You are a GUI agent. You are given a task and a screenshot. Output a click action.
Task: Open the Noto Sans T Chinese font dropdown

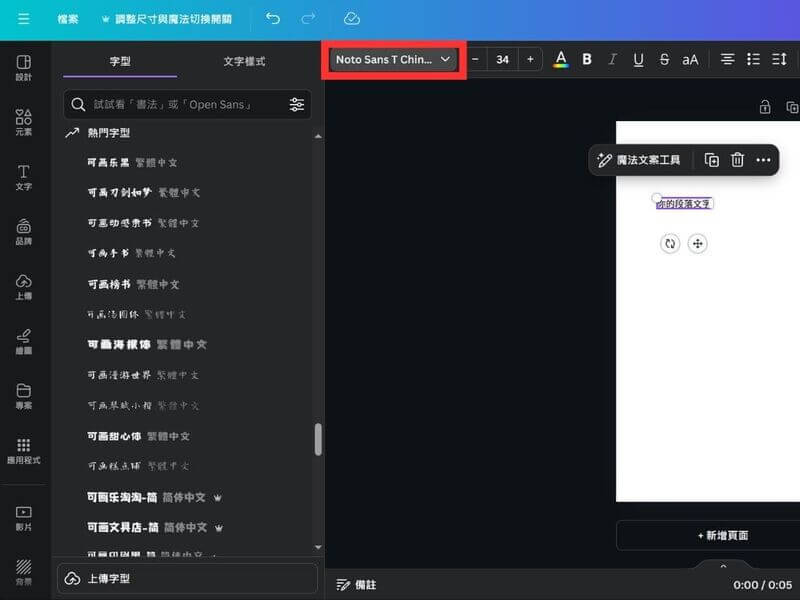(x=394, y=60)
